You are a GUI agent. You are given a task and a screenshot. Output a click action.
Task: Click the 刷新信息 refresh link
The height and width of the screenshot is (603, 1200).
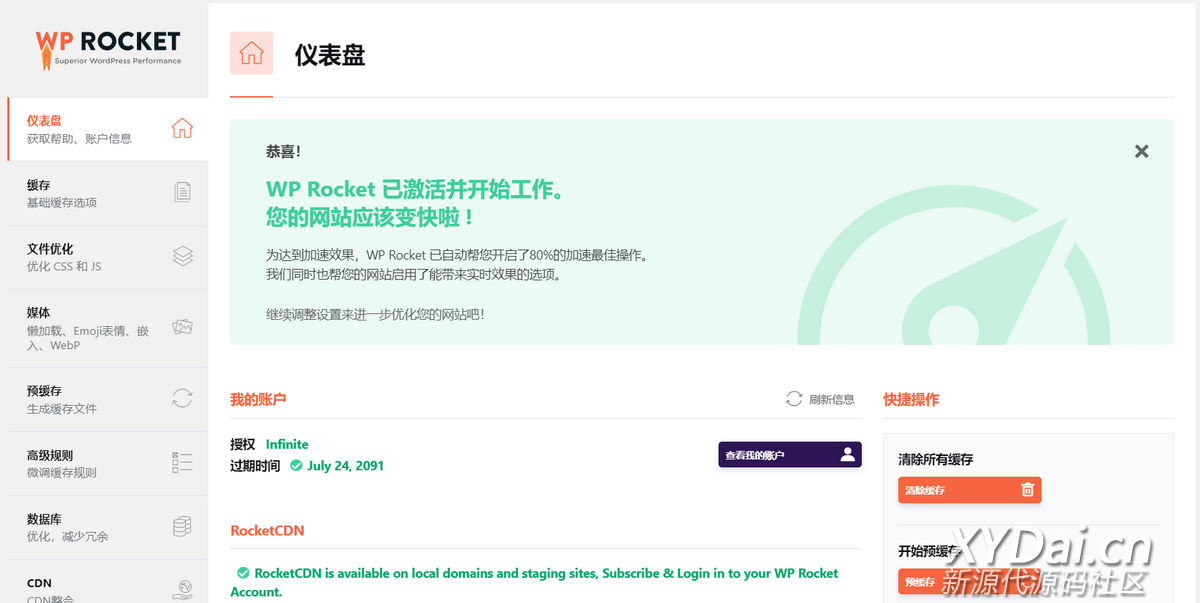[821, 399]
